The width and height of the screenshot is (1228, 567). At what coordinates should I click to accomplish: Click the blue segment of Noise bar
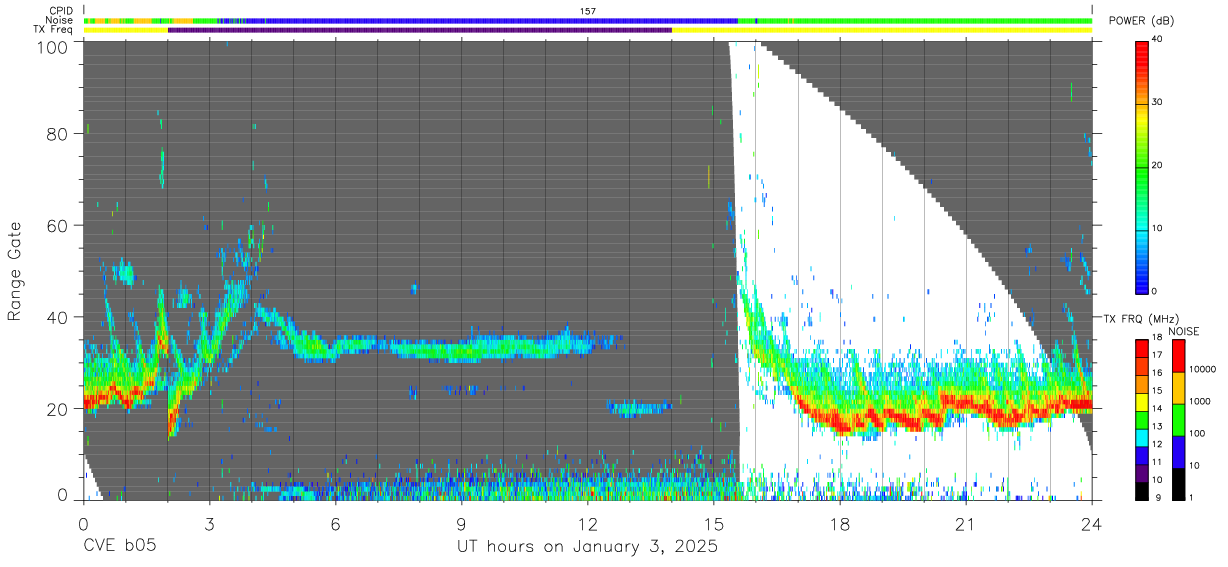[x=490, y=21]
